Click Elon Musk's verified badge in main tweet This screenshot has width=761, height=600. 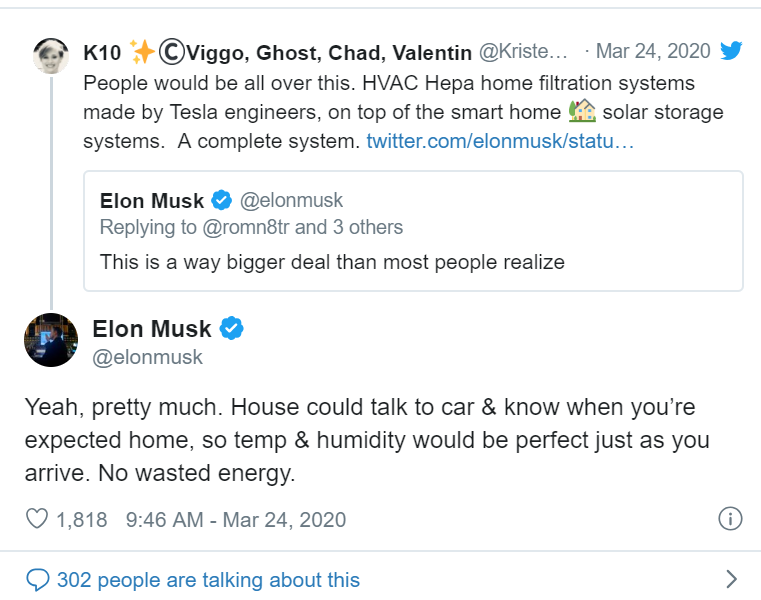point(232,328)
